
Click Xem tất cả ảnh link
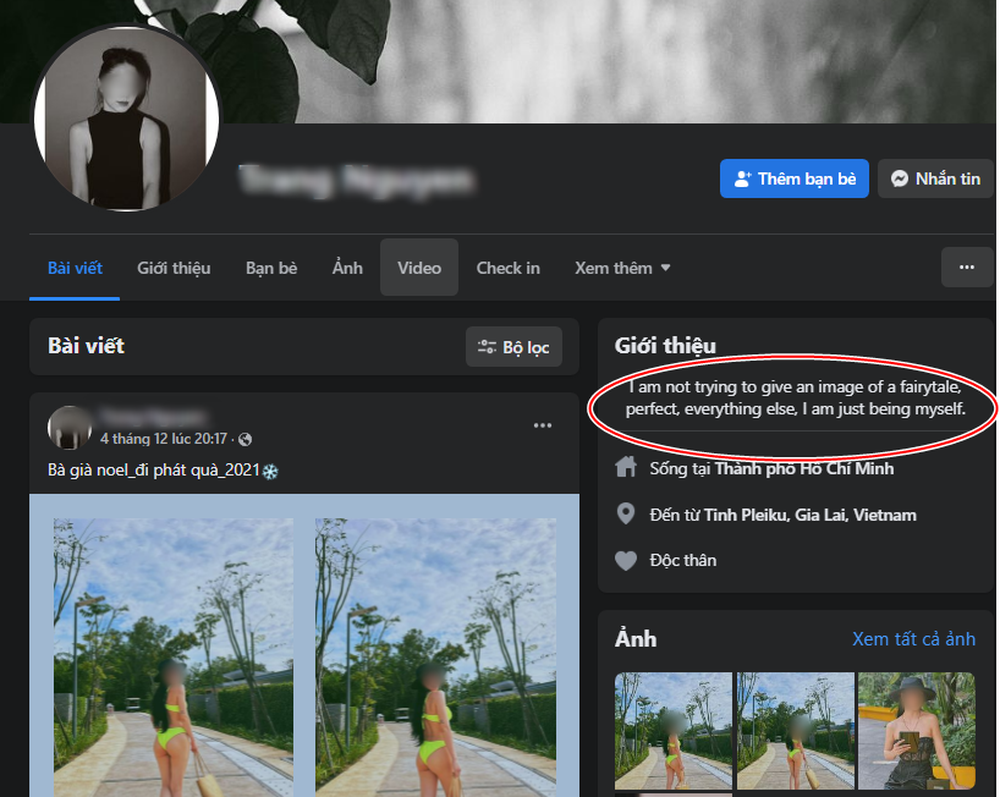913,639
